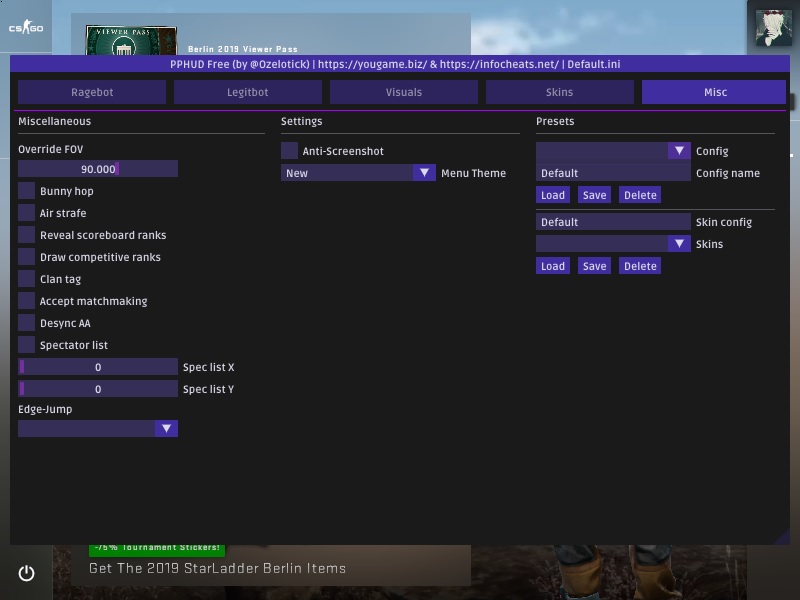Click the 'Presets' section header
This screenshot has height=600, width=800.
point(555,121)
